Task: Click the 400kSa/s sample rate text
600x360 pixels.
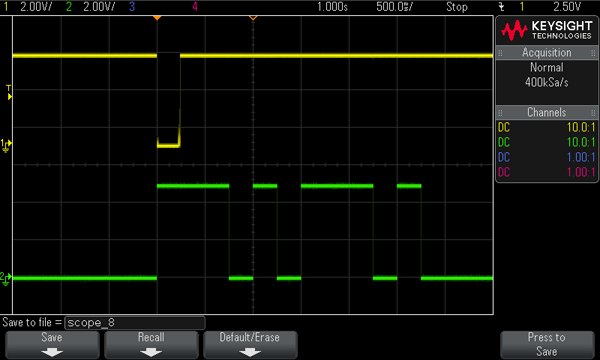Action: (x=547, y=82)
